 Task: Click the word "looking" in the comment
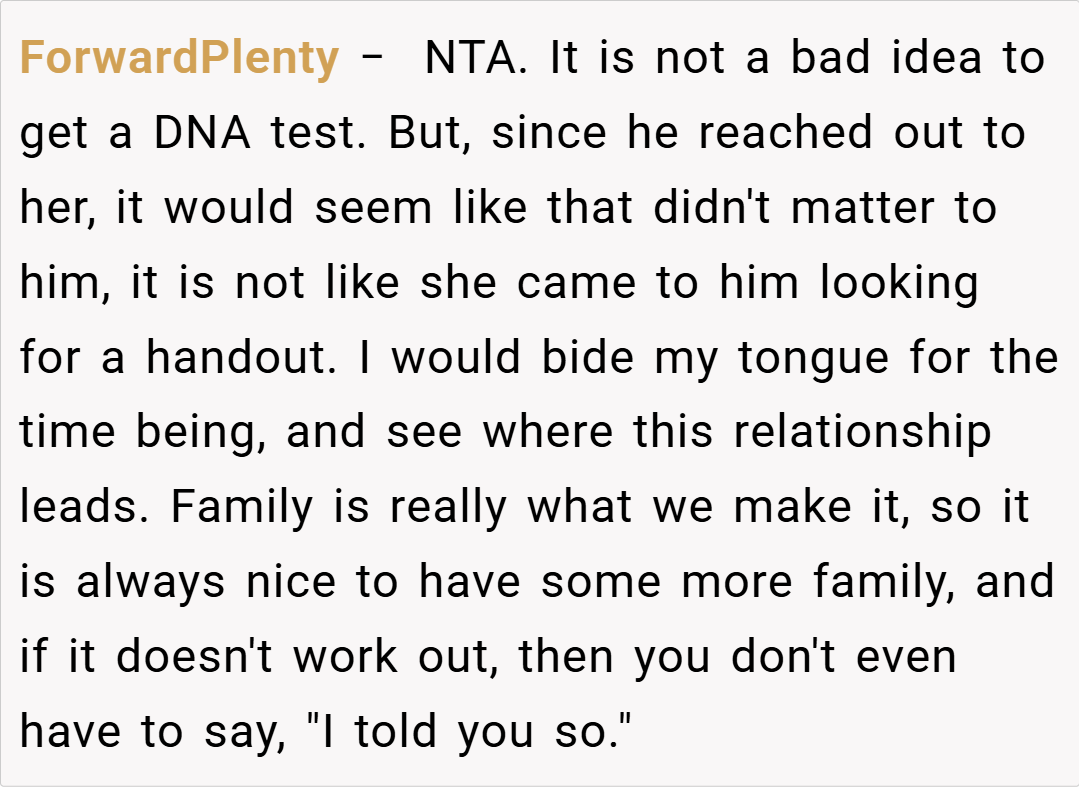pyautogui.click(x=899, y=283)
